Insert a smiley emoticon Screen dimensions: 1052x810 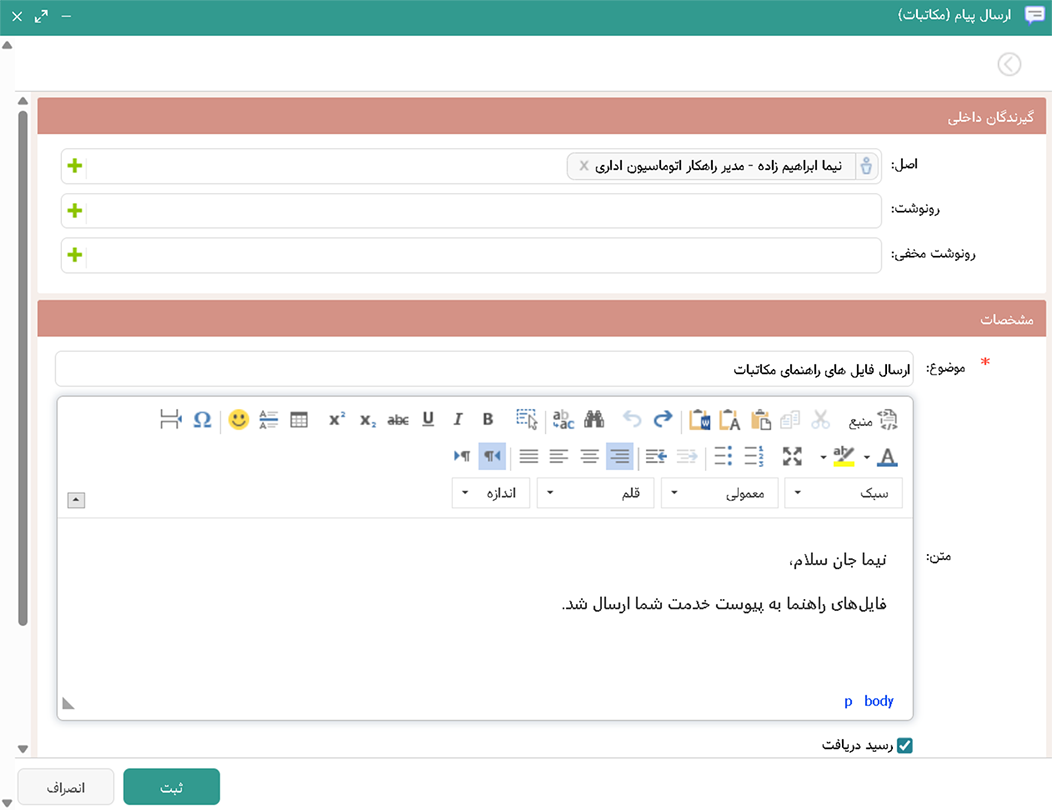pos(238,420)
